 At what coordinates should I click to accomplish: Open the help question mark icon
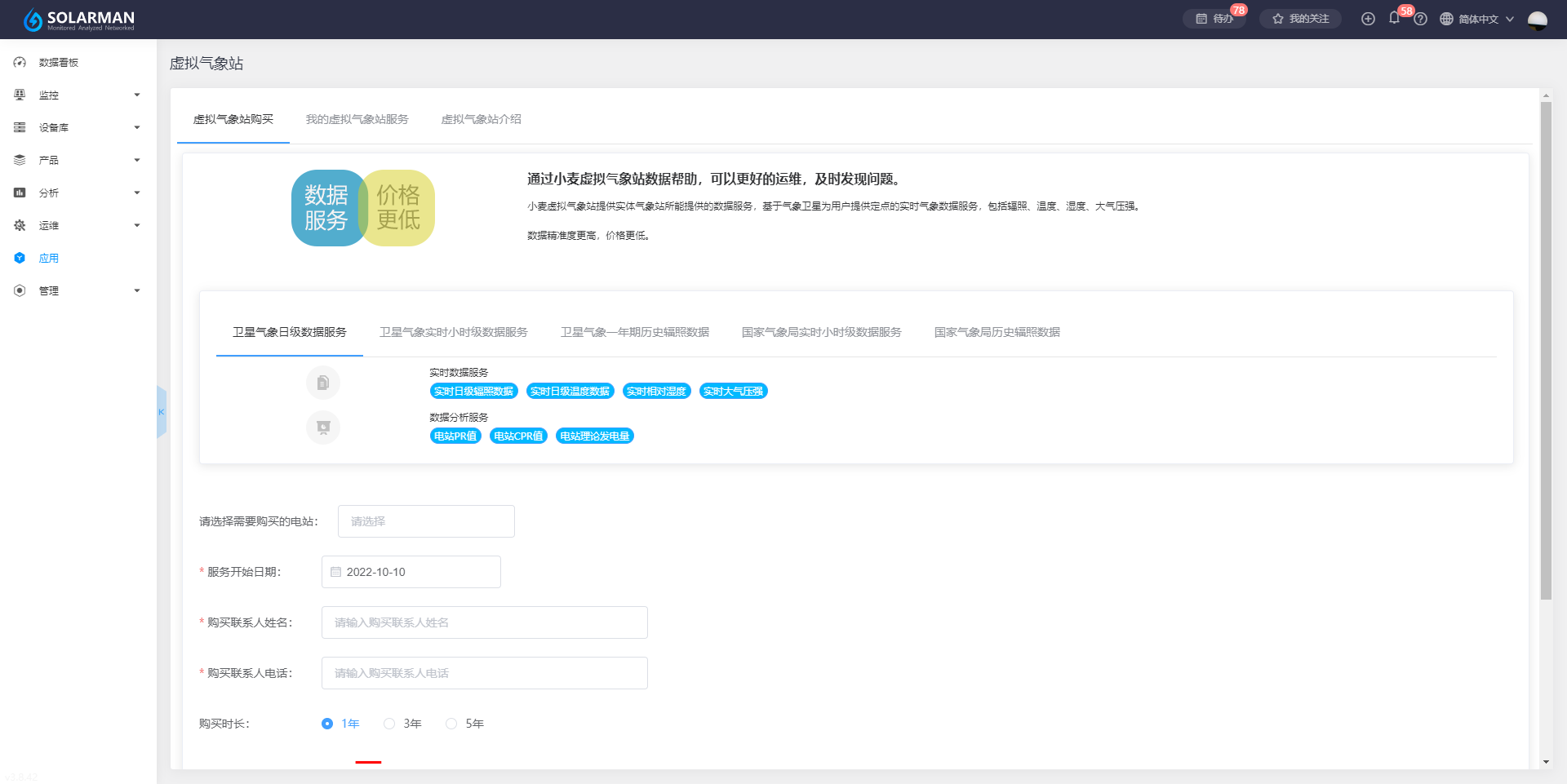coord(1421,19)
